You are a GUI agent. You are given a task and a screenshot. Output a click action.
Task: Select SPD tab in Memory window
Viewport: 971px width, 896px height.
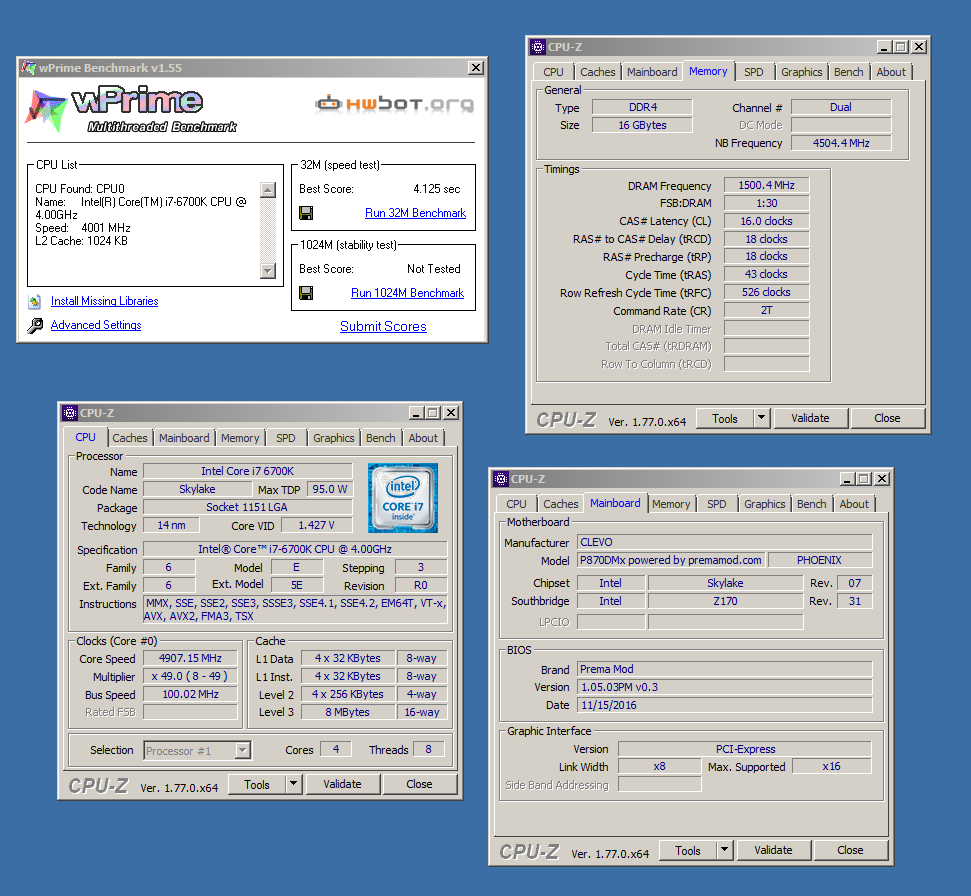(x=754, y=72)
